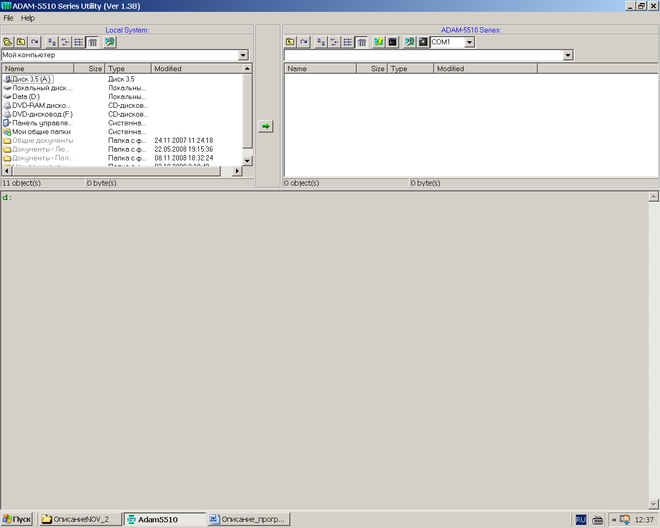Click the last icon in Local System toolbar
This screenshot has width=660, height=528.
(110, 42)
